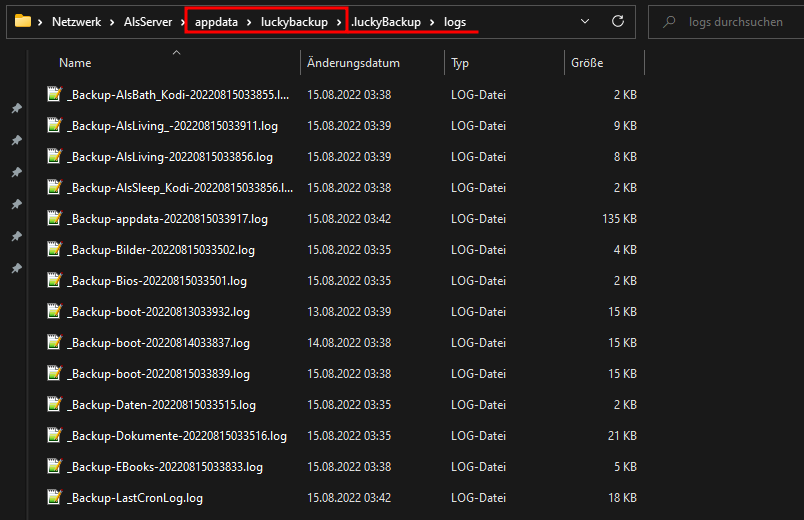Navigate to .luckyBackup breadcrumb segment
Viewport: 804px width, 520px height.
(386, 22)
